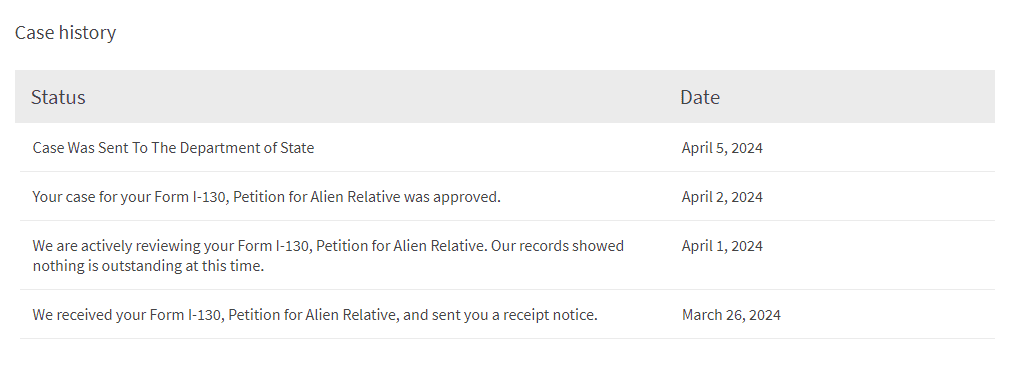Click the April 2, 2024 date

tap(722, 197)
